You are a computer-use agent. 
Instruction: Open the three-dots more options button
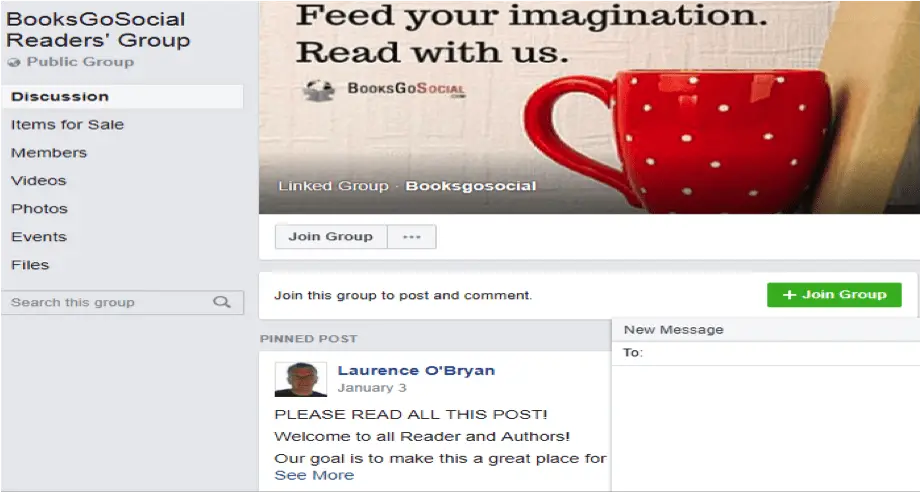(412, 237)
